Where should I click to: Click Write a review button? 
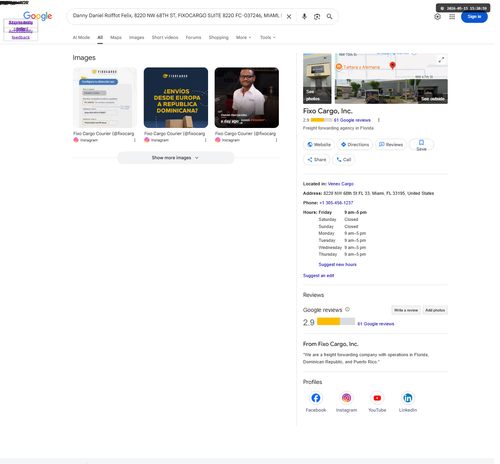click(406, 310)
